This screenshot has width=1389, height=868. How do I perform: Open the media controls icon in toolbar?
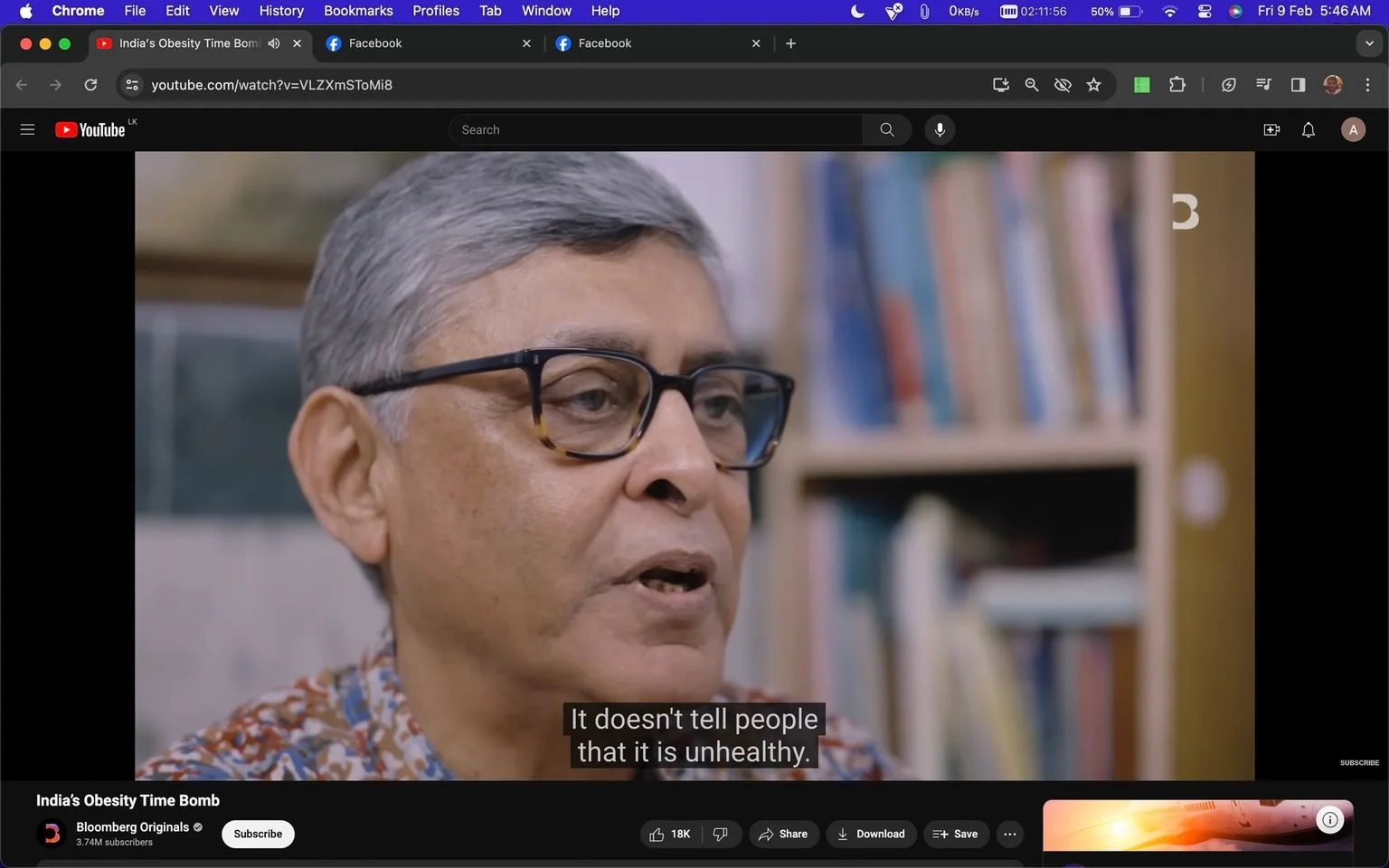click(1263, 85)
